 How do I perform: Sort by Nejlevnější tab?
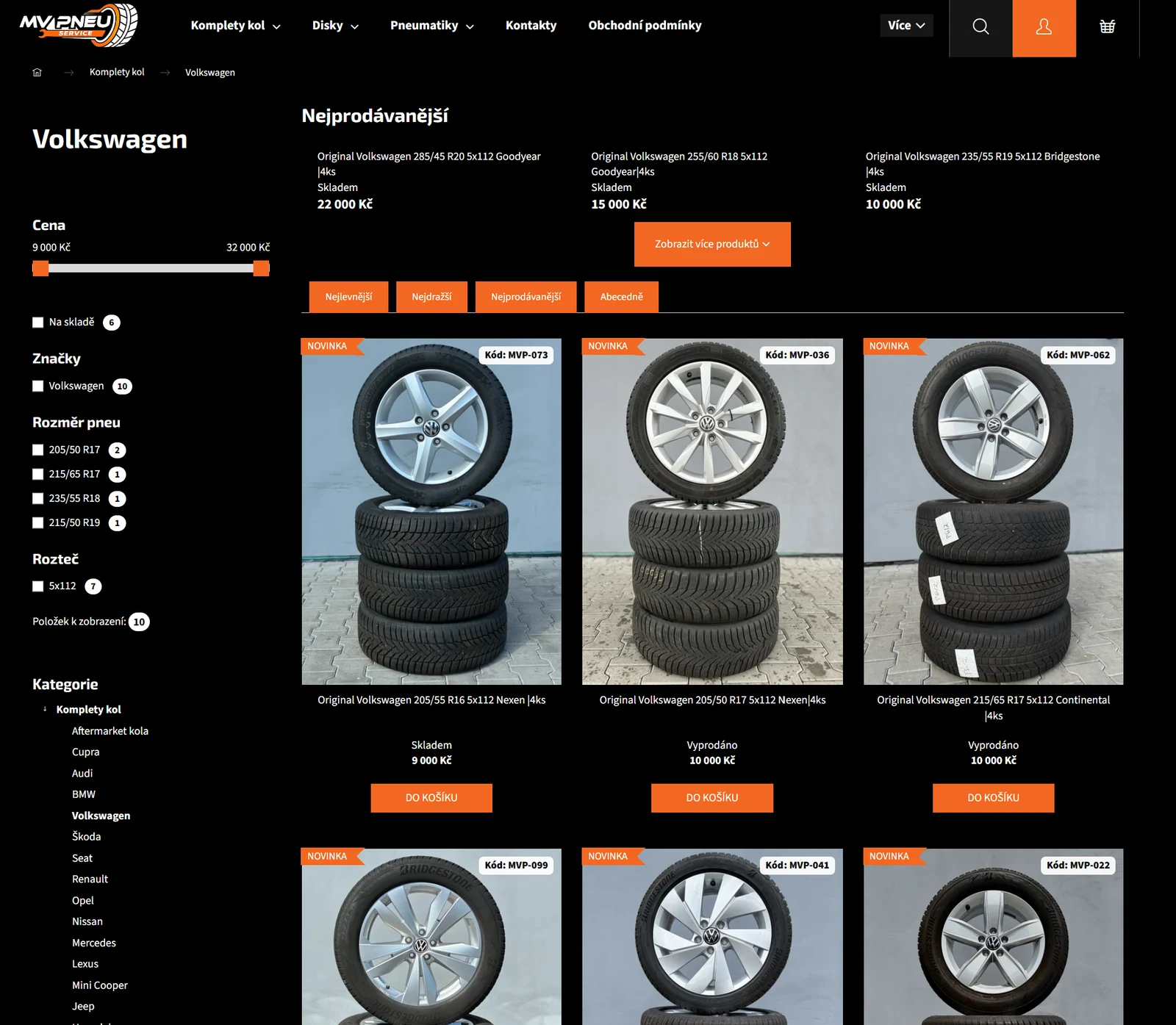[348, 297]
